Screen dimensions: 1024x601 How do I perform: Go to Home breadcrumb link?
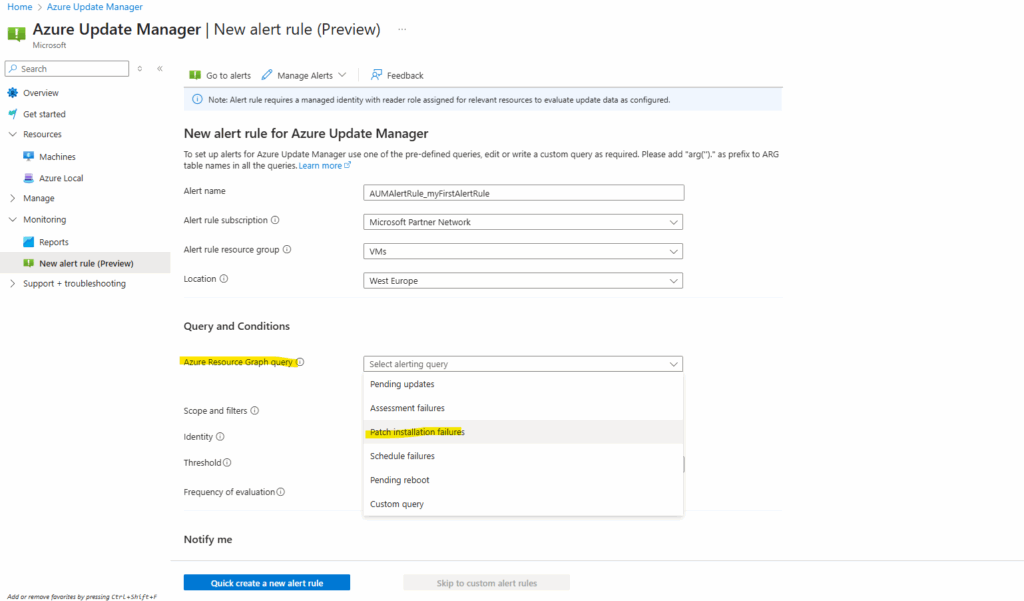[20, 7]
